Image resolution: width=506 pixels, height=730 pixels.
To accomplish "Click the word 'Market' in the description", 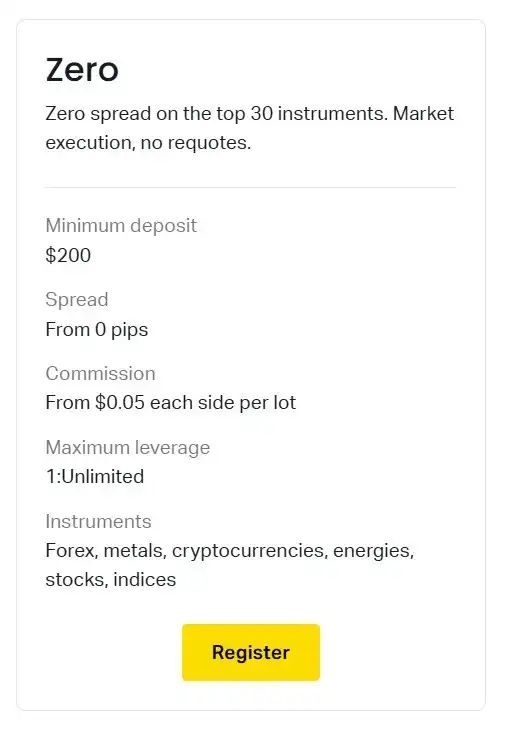I will (423, 114).
